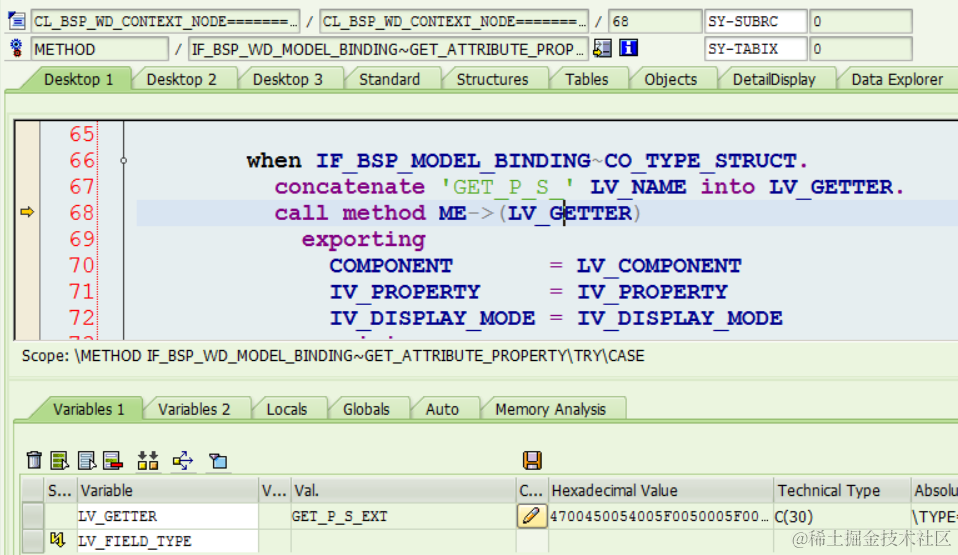Switch to Desktop 1 tab
The image size is (958, 555).
pos(78,79)
